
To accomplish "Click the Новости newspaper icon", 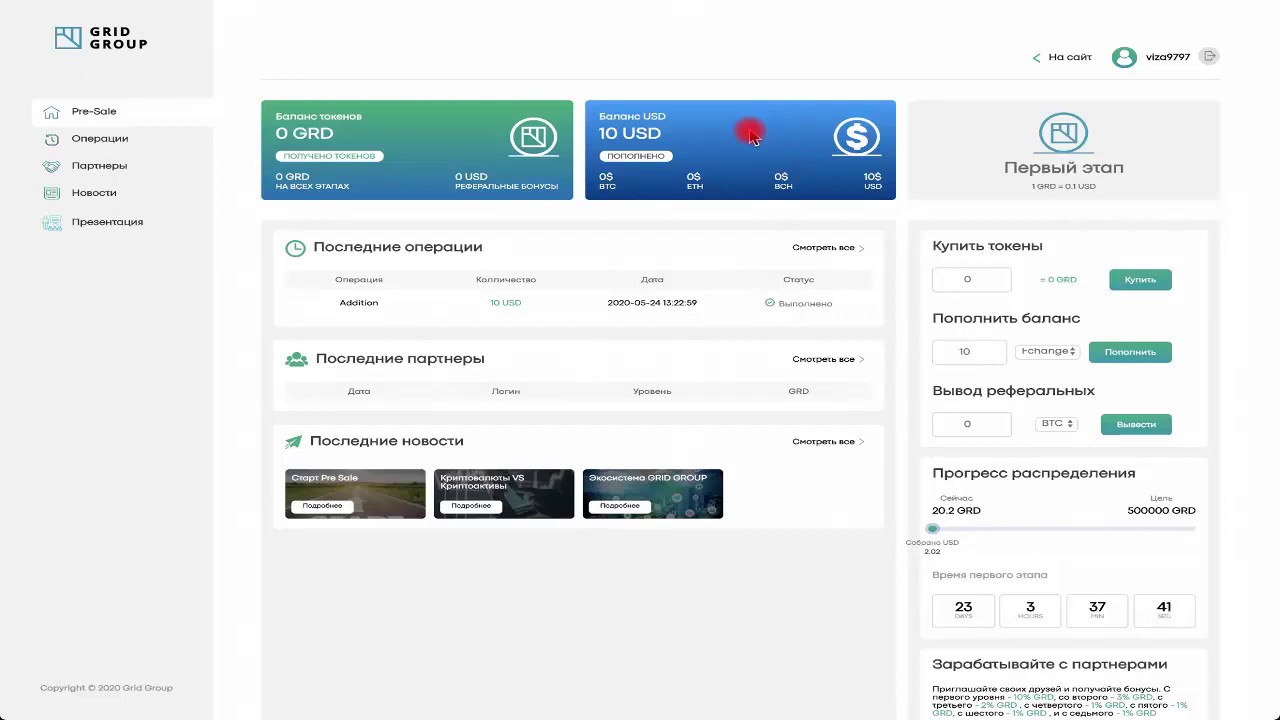I will tap(51, 193).
